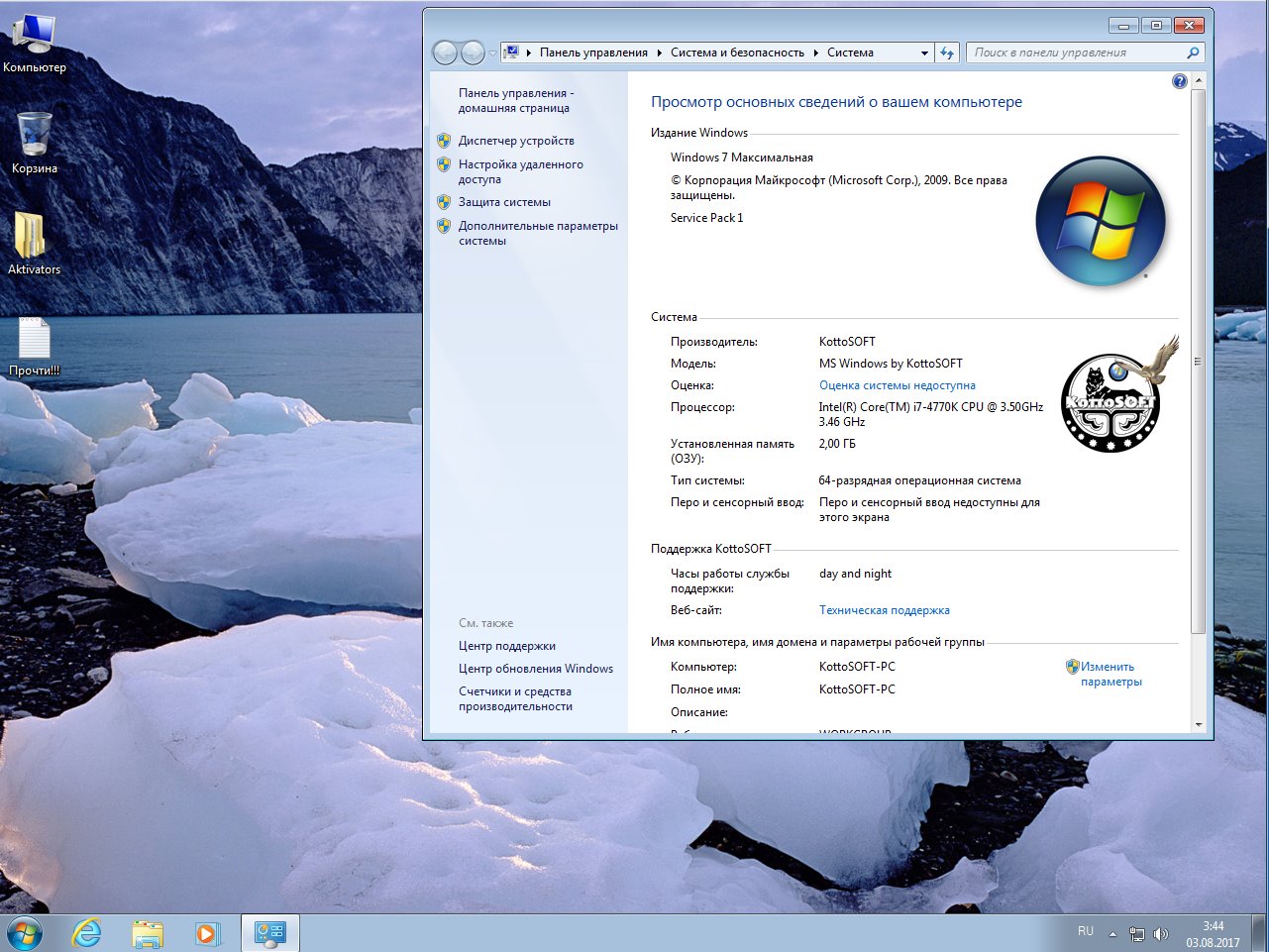
Task: Expand arrow before Панель управления breadcrumb
Action: (x=529, y=53)
